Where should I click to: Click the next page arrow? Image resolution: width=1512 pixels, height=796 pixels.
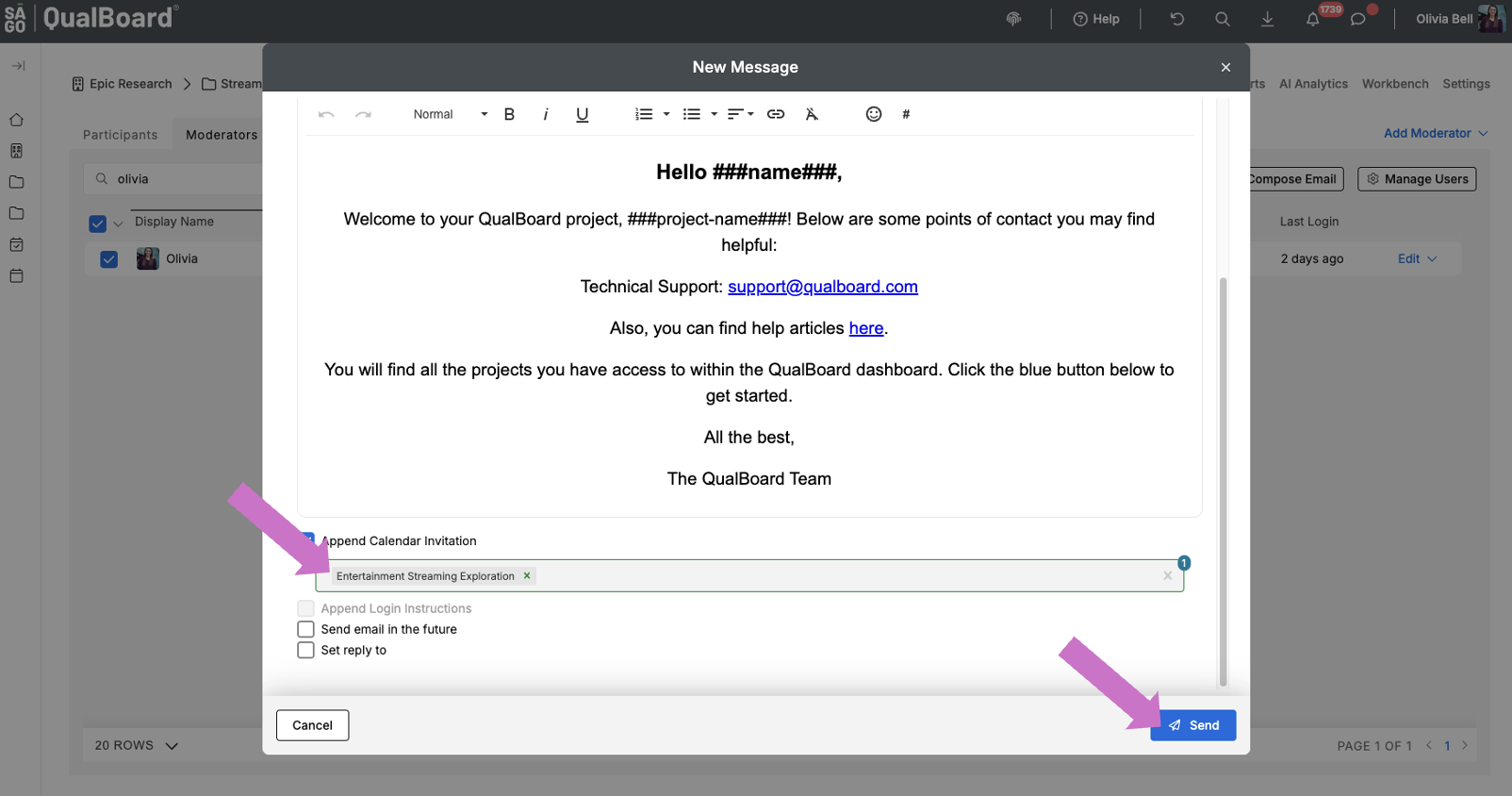pos(1465,745)
